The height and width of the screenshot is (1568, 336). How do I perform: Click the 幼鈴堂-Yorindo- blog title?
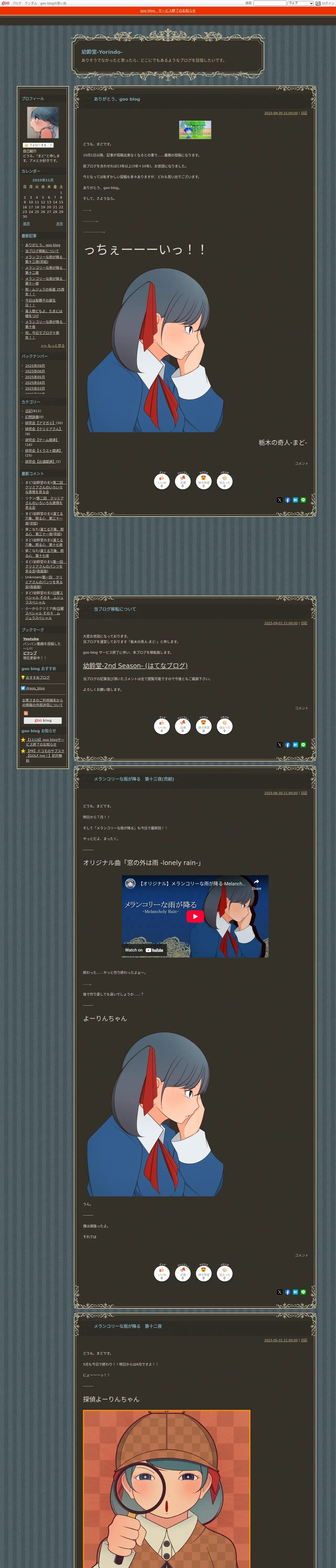tap(102, 52)
